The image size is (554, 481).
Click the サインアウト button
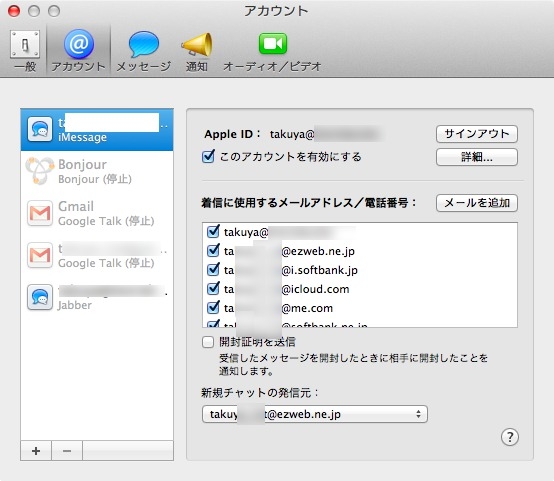477,134
